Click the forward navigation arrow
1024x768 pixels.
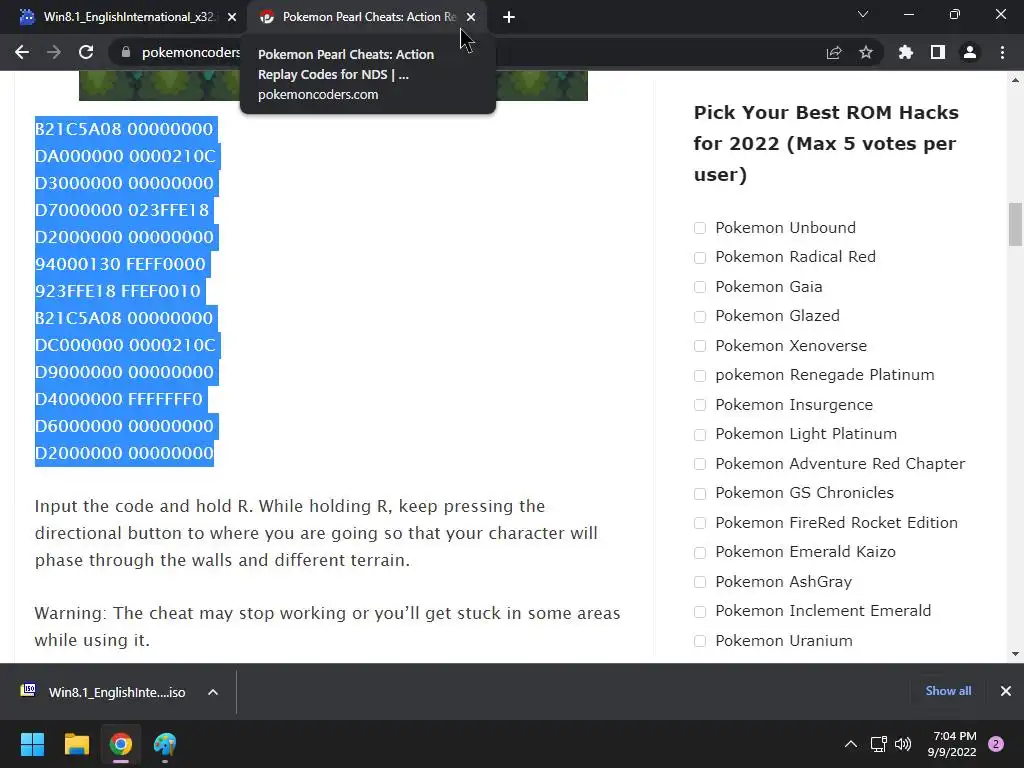tap(54, 52)
